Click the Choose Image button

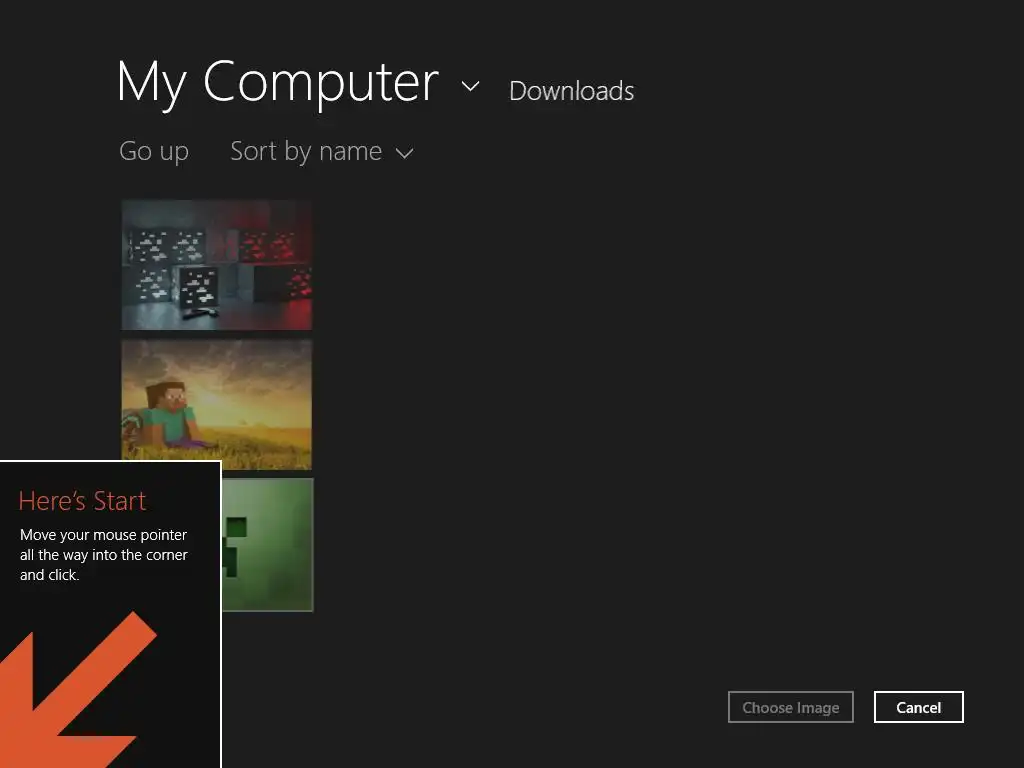tap(791, 707)
